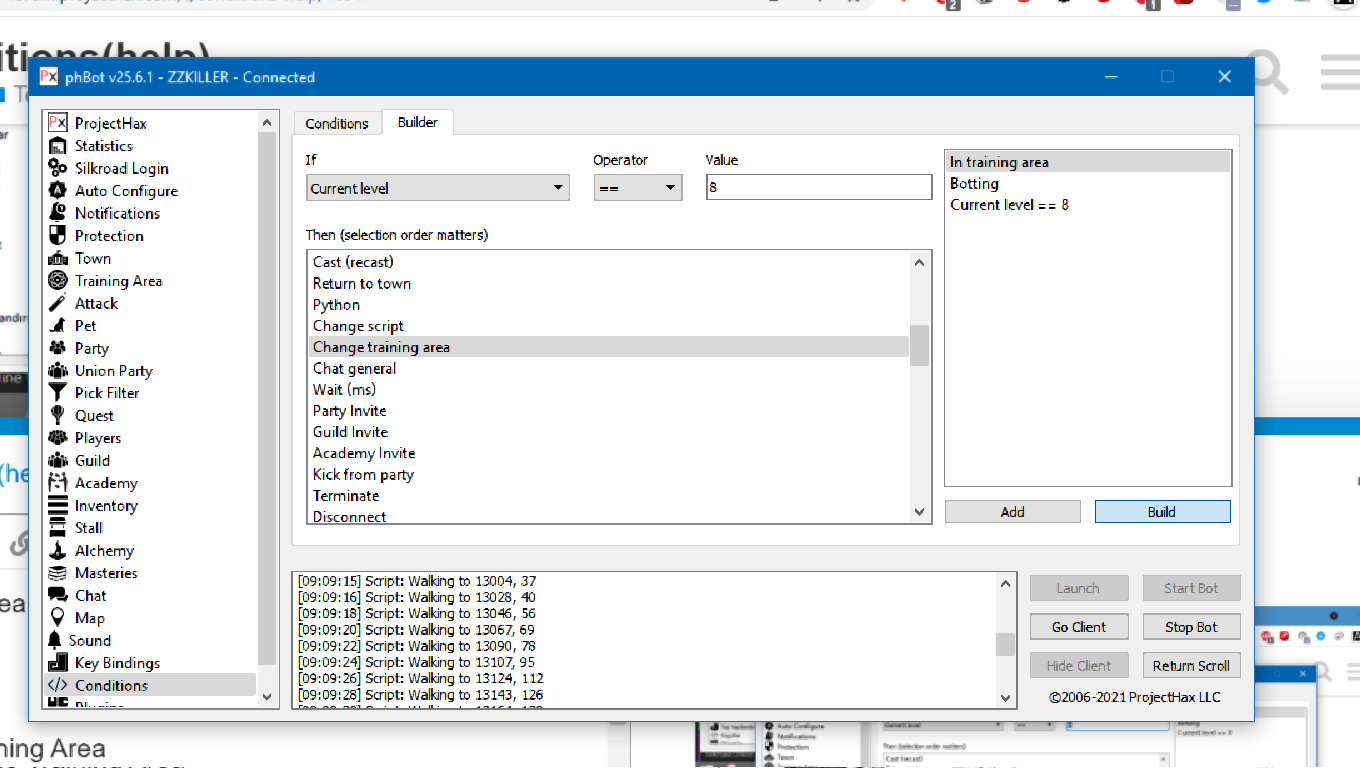
Task: Select the Builder tab
Action: 418,122
